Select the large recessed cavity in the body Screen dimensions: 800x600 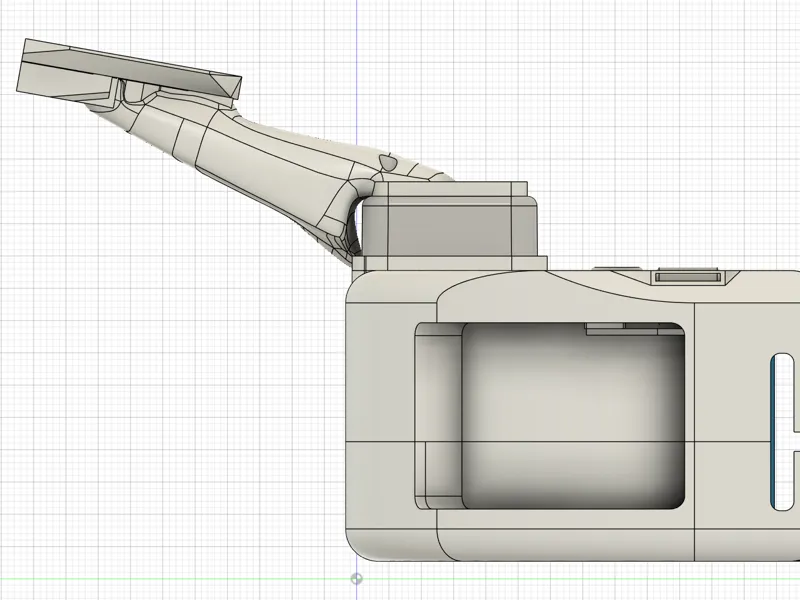click(x=572, y=416)
